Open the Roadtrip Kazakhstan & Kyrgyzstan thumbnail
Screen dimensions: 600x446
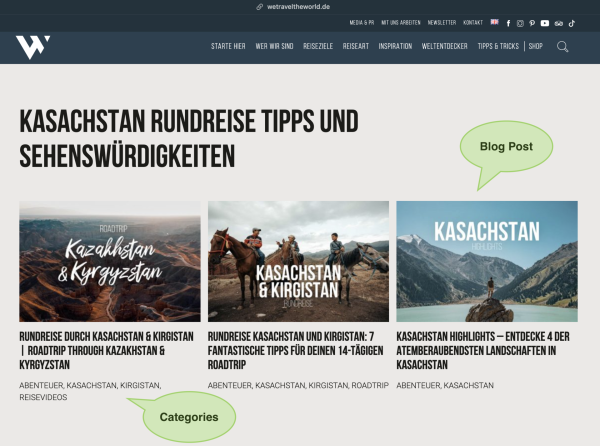(x=110, y=261)
